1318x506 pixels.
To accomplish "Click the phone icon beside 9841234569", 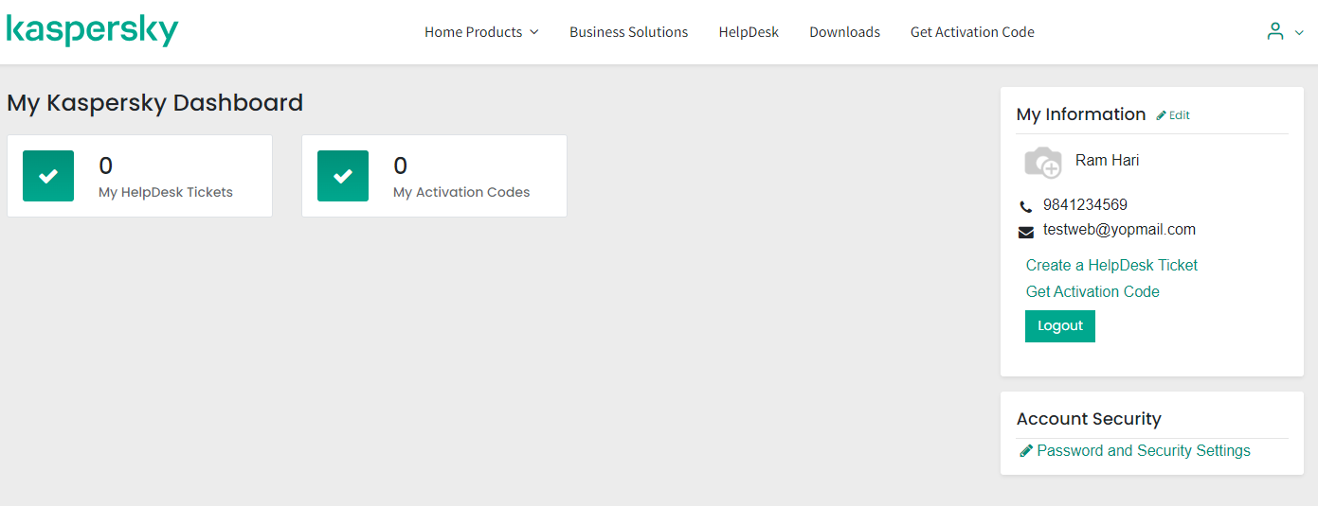I will coord(1026,206).
